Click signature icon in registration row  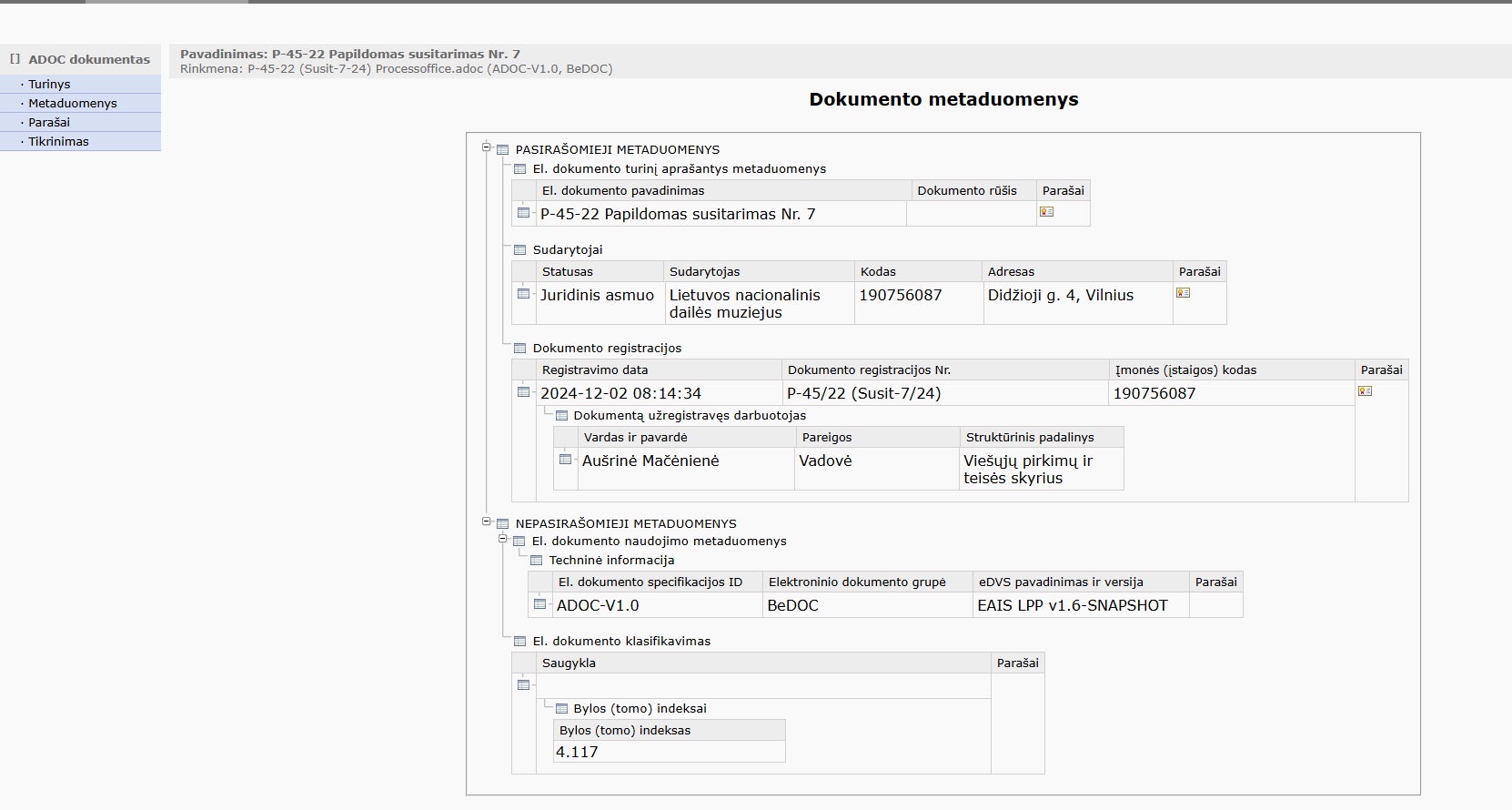click(1365, 391)
